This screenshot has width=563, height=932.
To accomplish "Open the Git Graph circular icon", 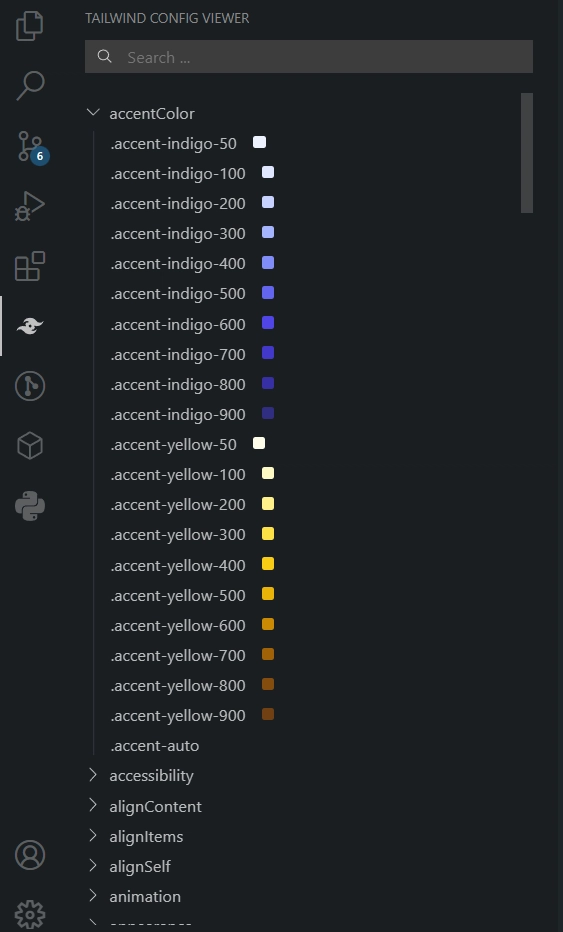I will (x=30, y=386).
